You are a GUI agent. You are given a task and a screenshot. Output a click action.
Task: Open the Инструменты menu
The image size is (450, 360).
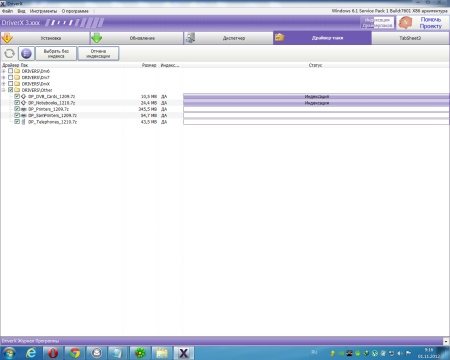coord(43,11)
